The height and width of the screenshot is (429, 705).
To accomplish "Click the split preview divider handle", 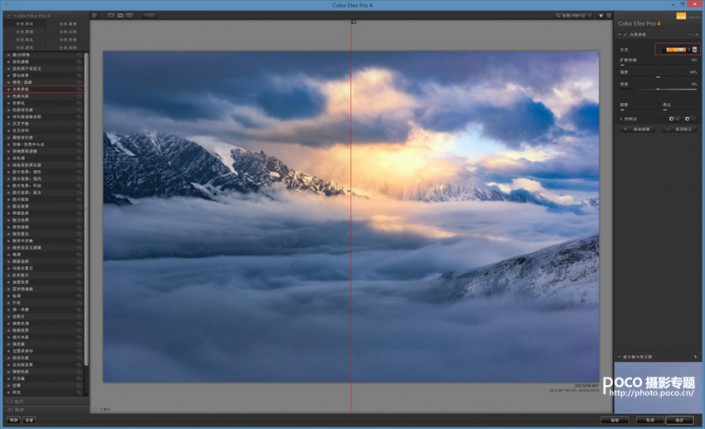I will 351,22.
